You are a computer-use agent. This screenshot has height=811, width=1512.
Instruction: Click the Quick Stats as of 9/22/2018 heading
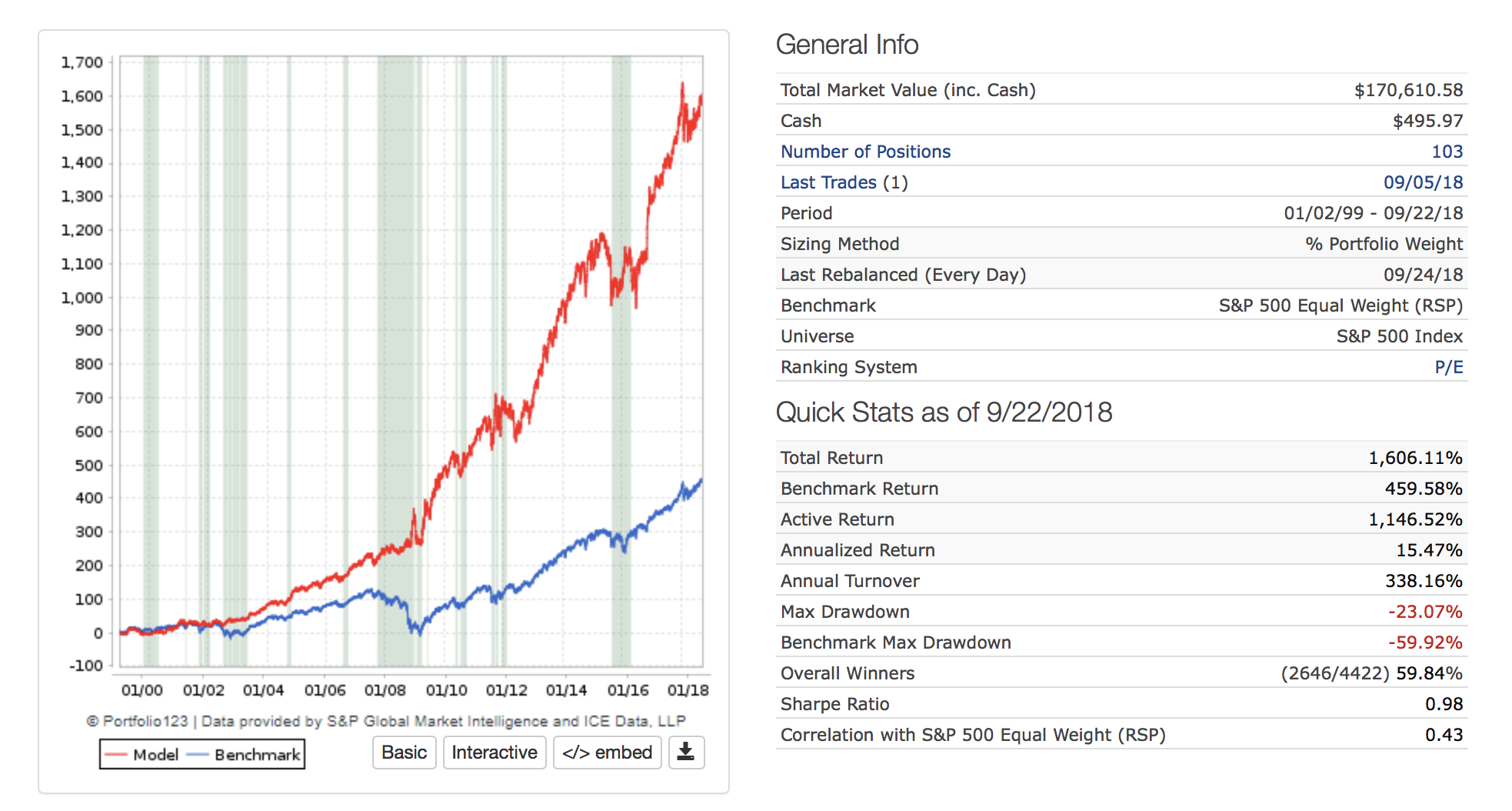[944, 412]
